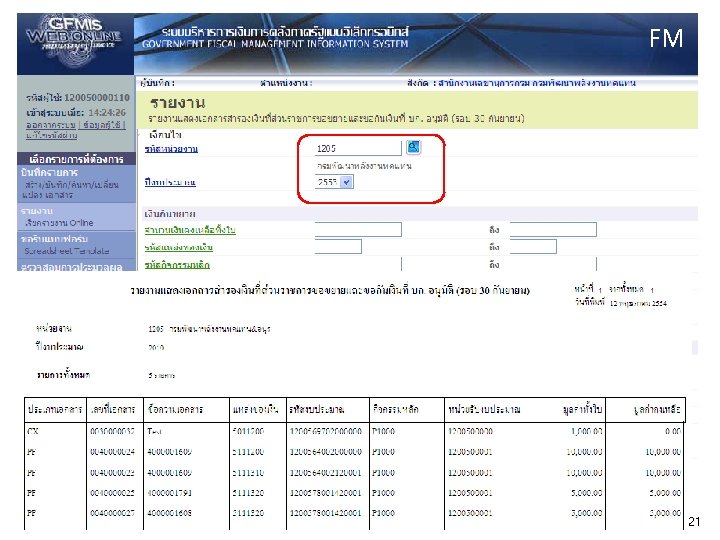Click document number 0040000025 cell
This screenshot has width=720, height=540.
coord(112,493)
